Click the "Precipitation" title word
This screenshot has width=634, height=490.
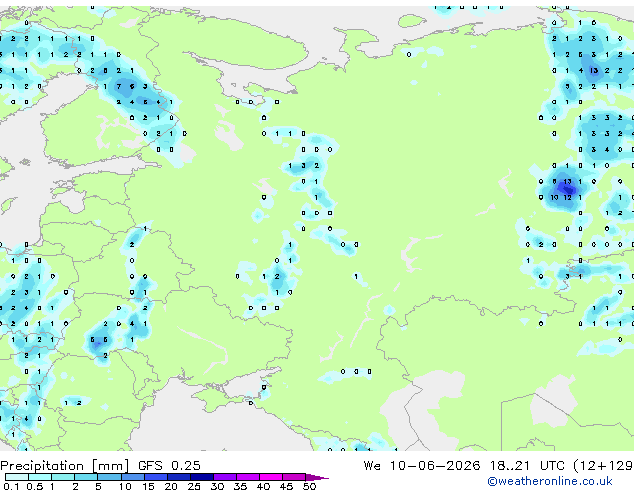click(x=42, y=466)
